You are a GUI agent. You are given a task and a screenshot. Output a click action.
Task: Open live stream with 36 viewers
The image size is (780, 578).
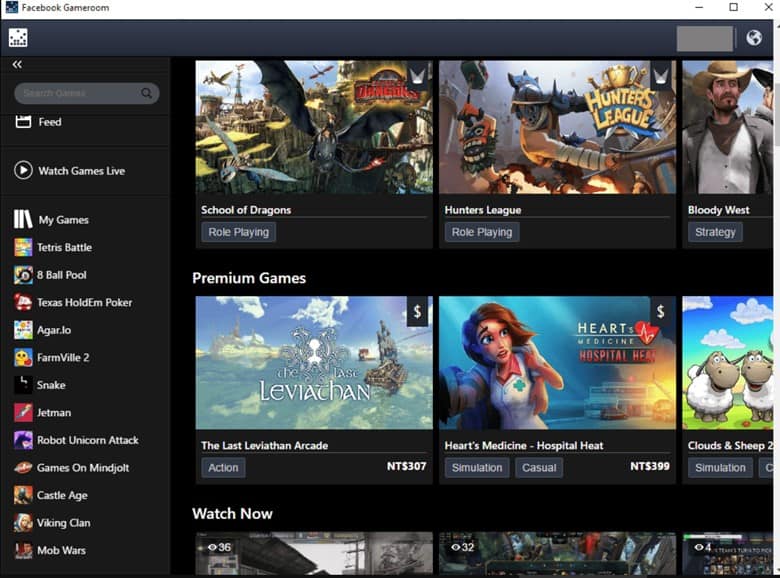314,553
